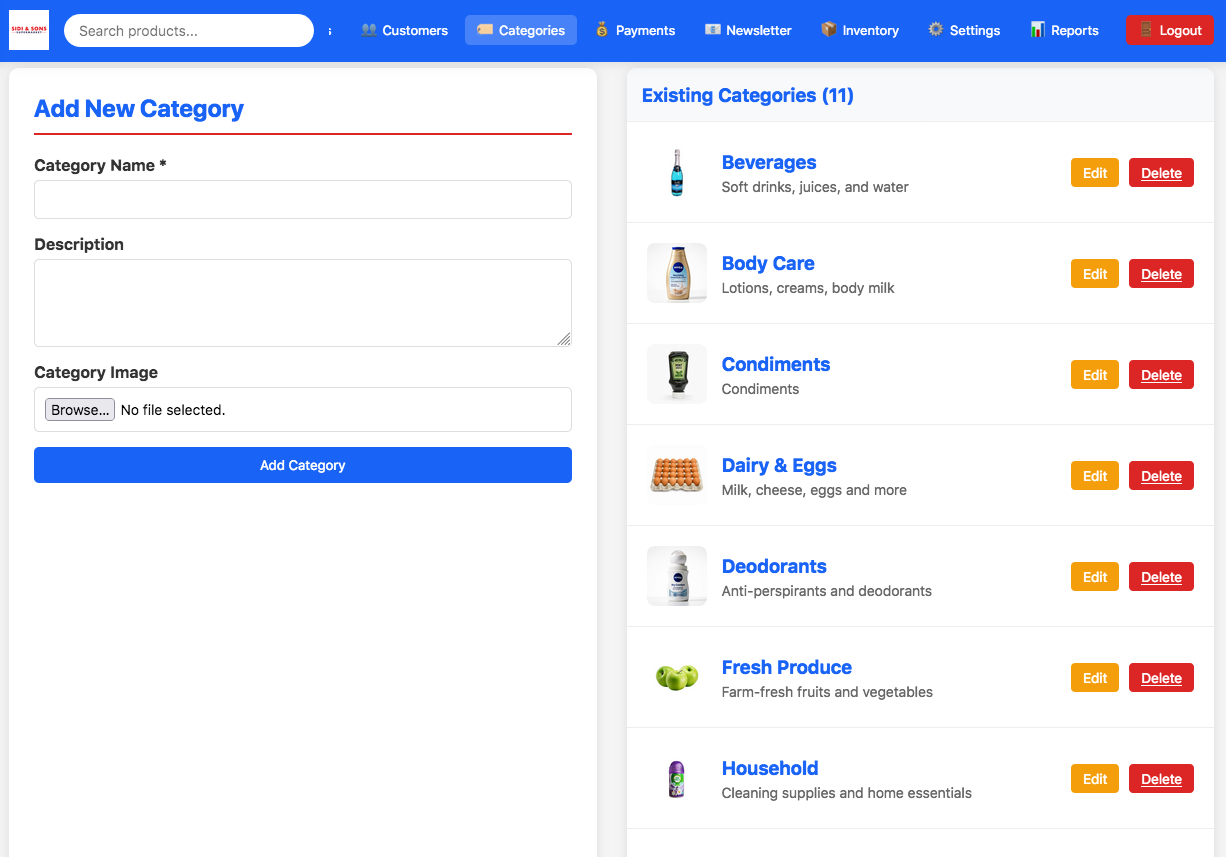Go to the Categories section
The width and height of the screenshot is (1226, 857).
pos(521,31)
